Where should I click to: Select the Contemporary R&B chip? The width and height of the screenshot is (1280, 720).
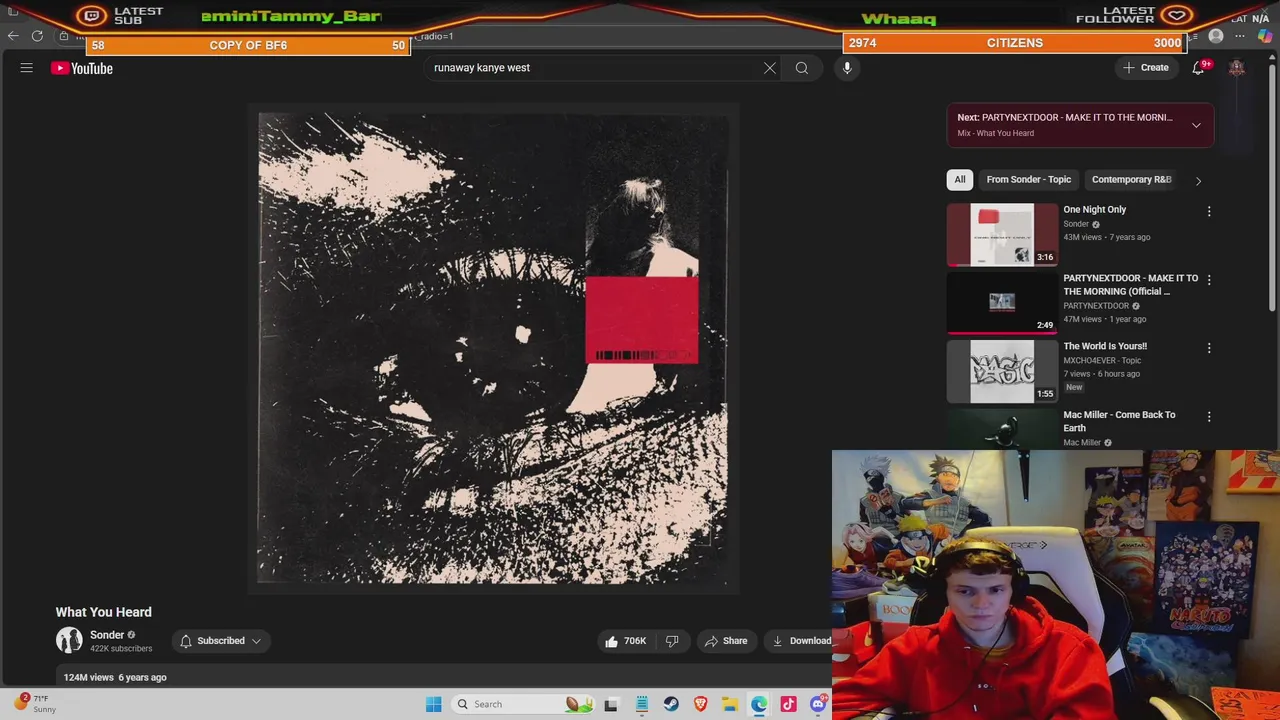tap(1131, 180)
